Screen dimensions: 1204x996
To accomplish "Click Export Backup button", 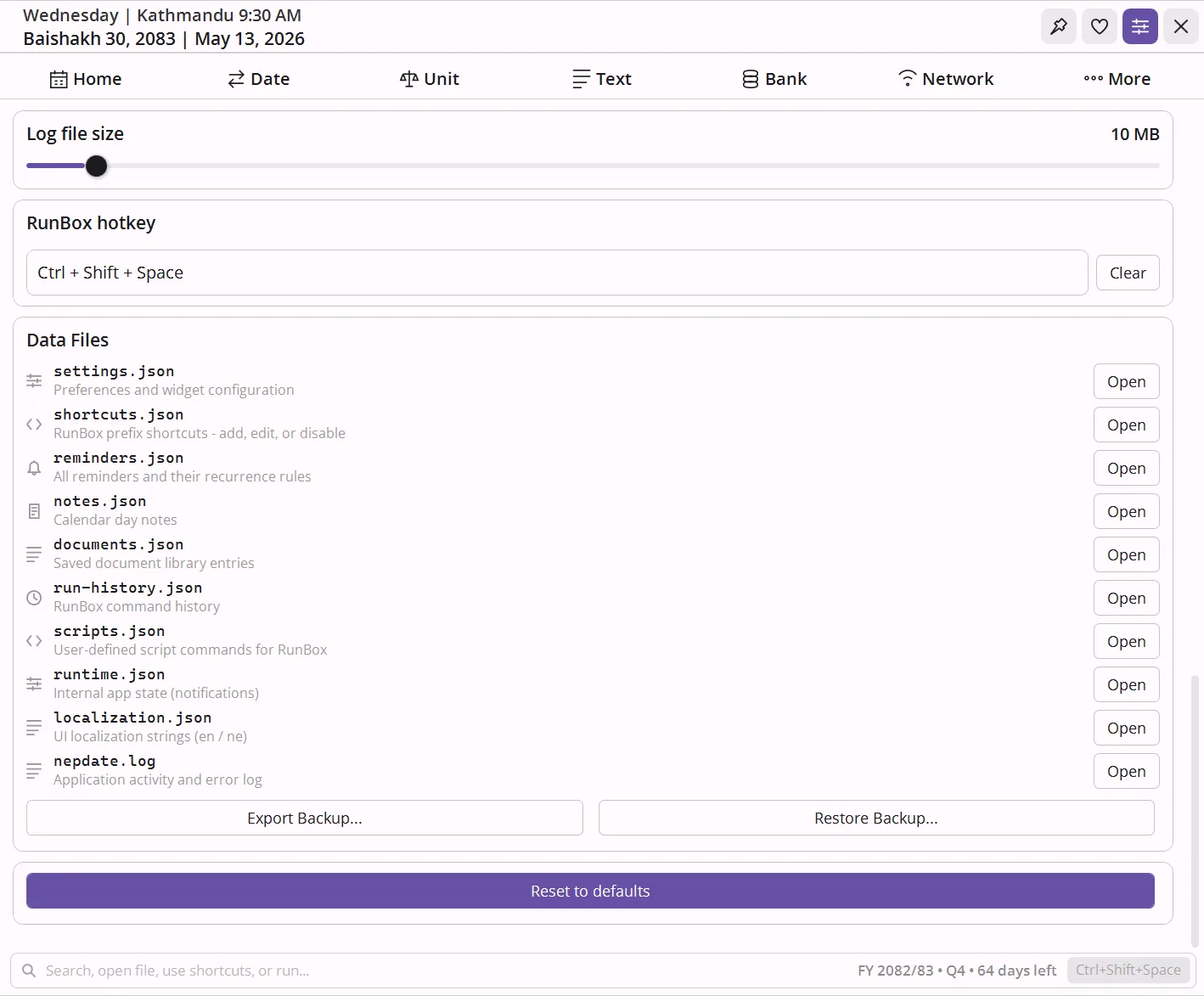I will tap(305, 818).
